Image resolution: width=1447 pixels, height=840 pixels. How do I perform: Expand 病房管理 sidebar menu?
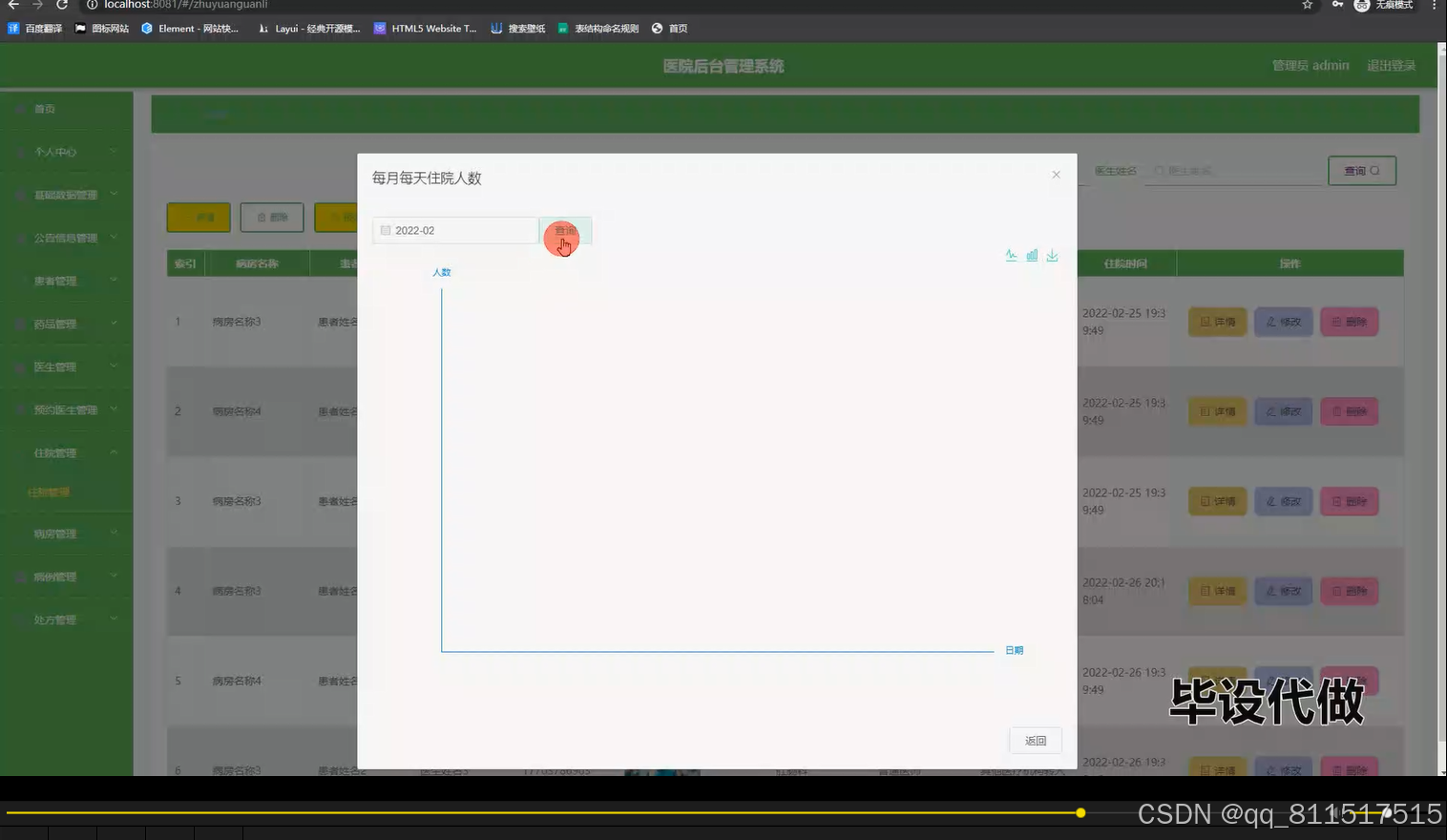coord(67,534)
